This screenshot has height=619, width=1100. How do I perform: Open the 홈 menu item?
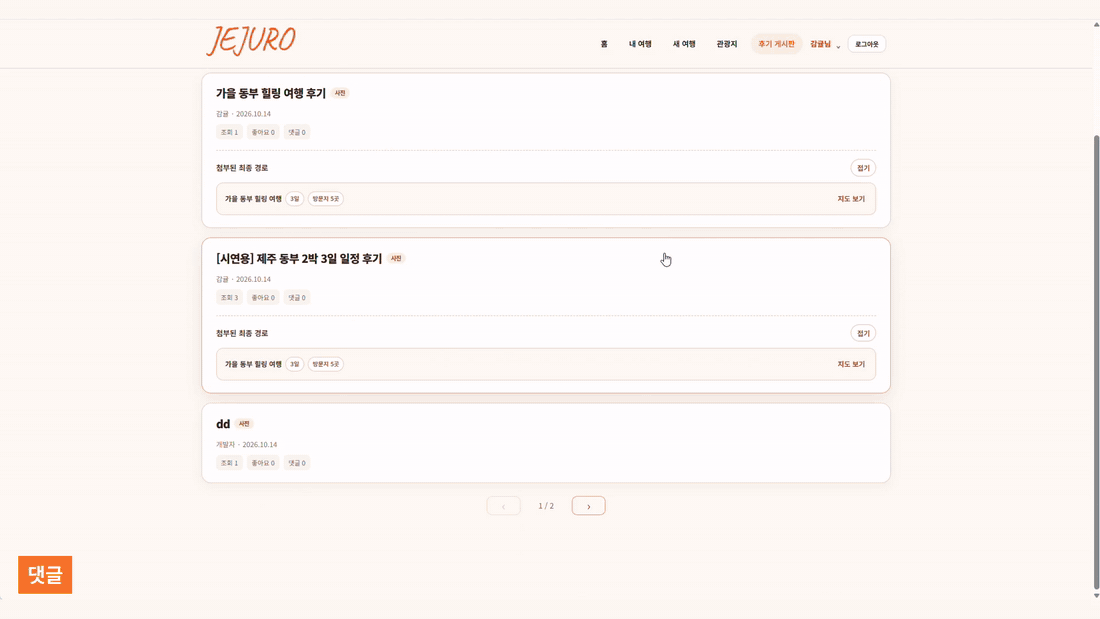pyautogui.click(x=604, y=44)
